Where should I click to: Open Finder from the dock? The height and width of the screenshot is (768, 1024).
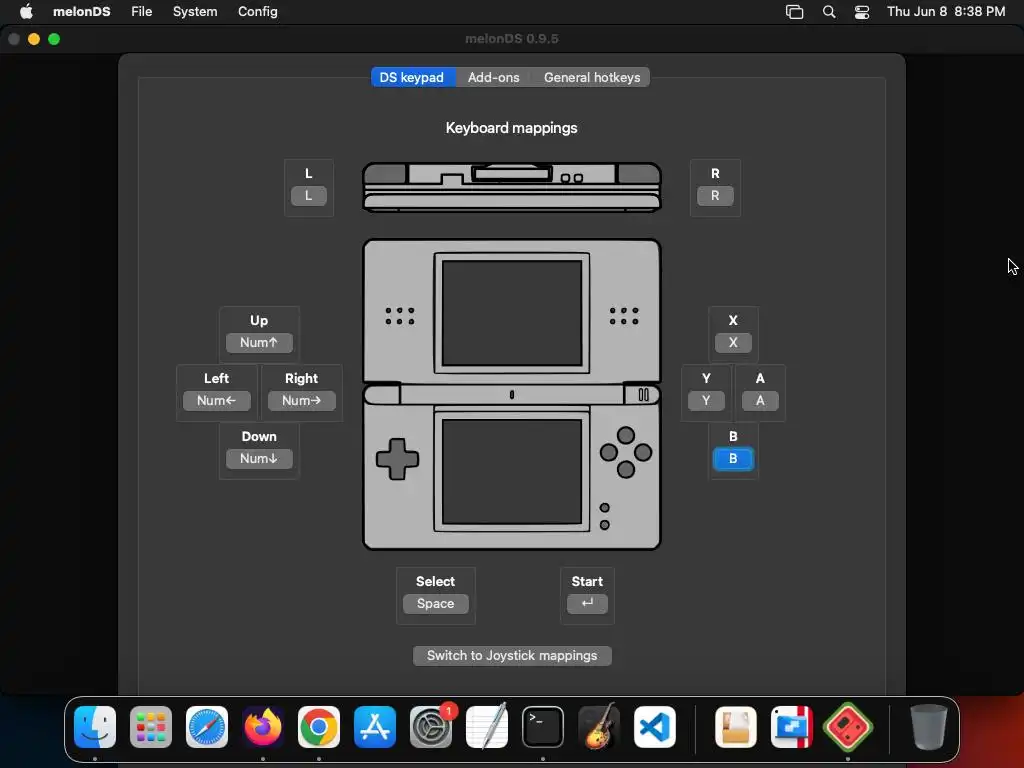(95, 727)
